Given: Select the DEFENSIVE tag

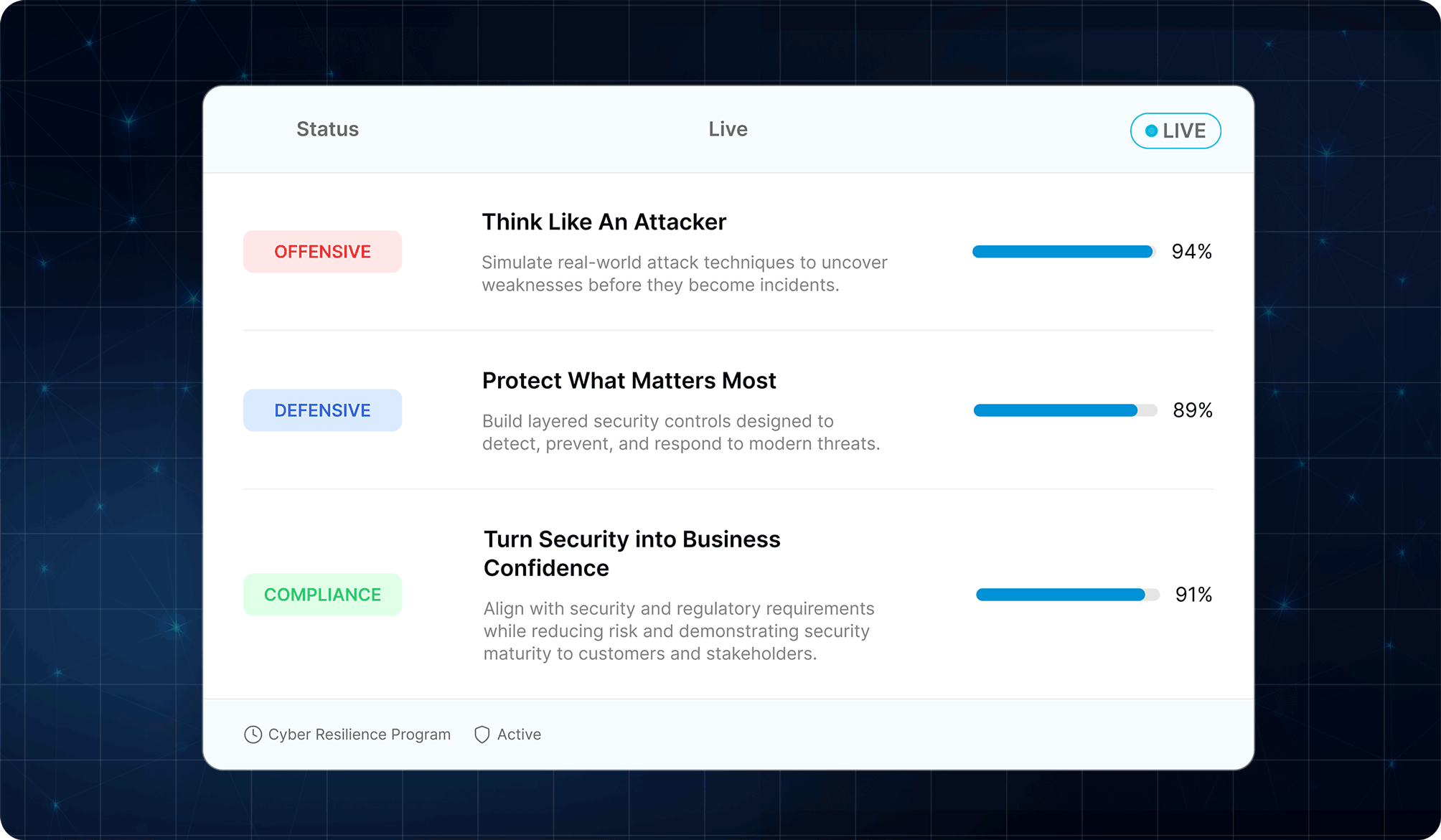Looking at the screenshot, I should click(x=322, y=410).
